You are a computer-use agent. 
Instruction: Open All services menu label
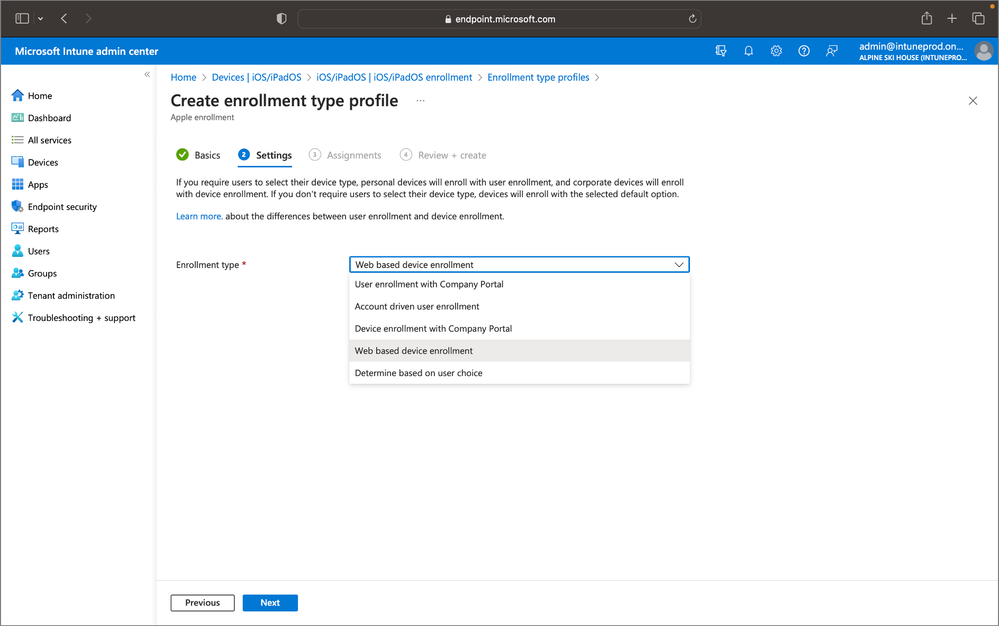pyautogui.click(x=50, y=140)
